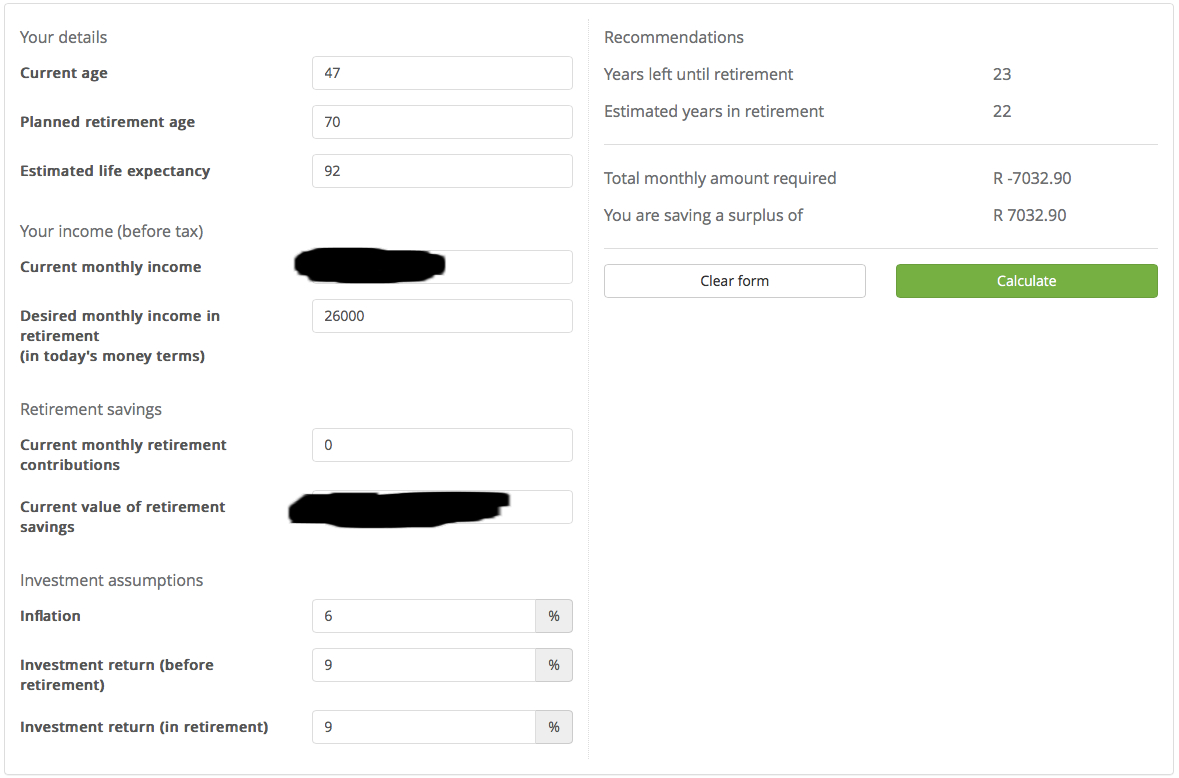This screenshot has height=778, width=1179.
Task: Select the Estimated life expectancy input
Action: tap(442, 171)
